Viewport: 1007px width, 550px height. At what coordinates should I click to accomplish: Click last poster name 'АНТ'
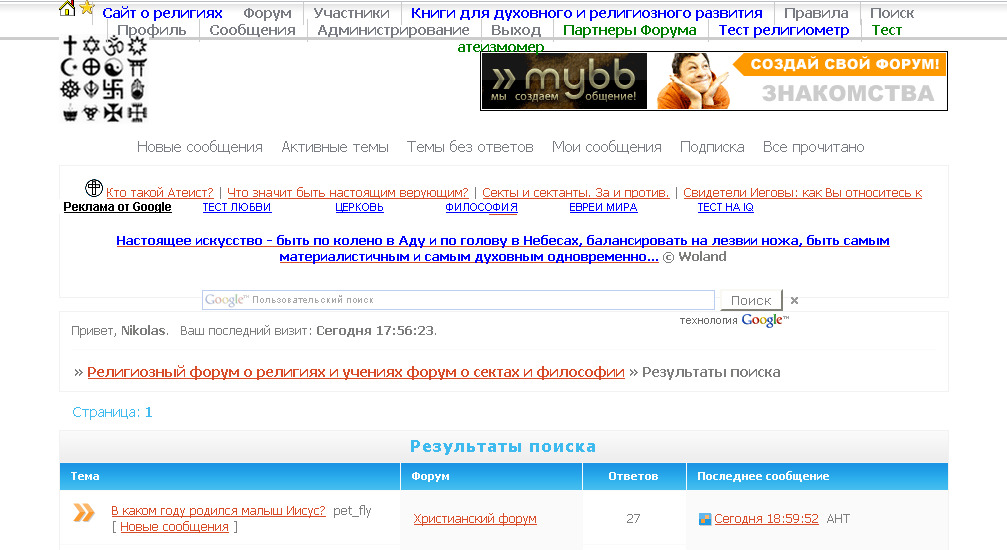(x=838, y=519)
